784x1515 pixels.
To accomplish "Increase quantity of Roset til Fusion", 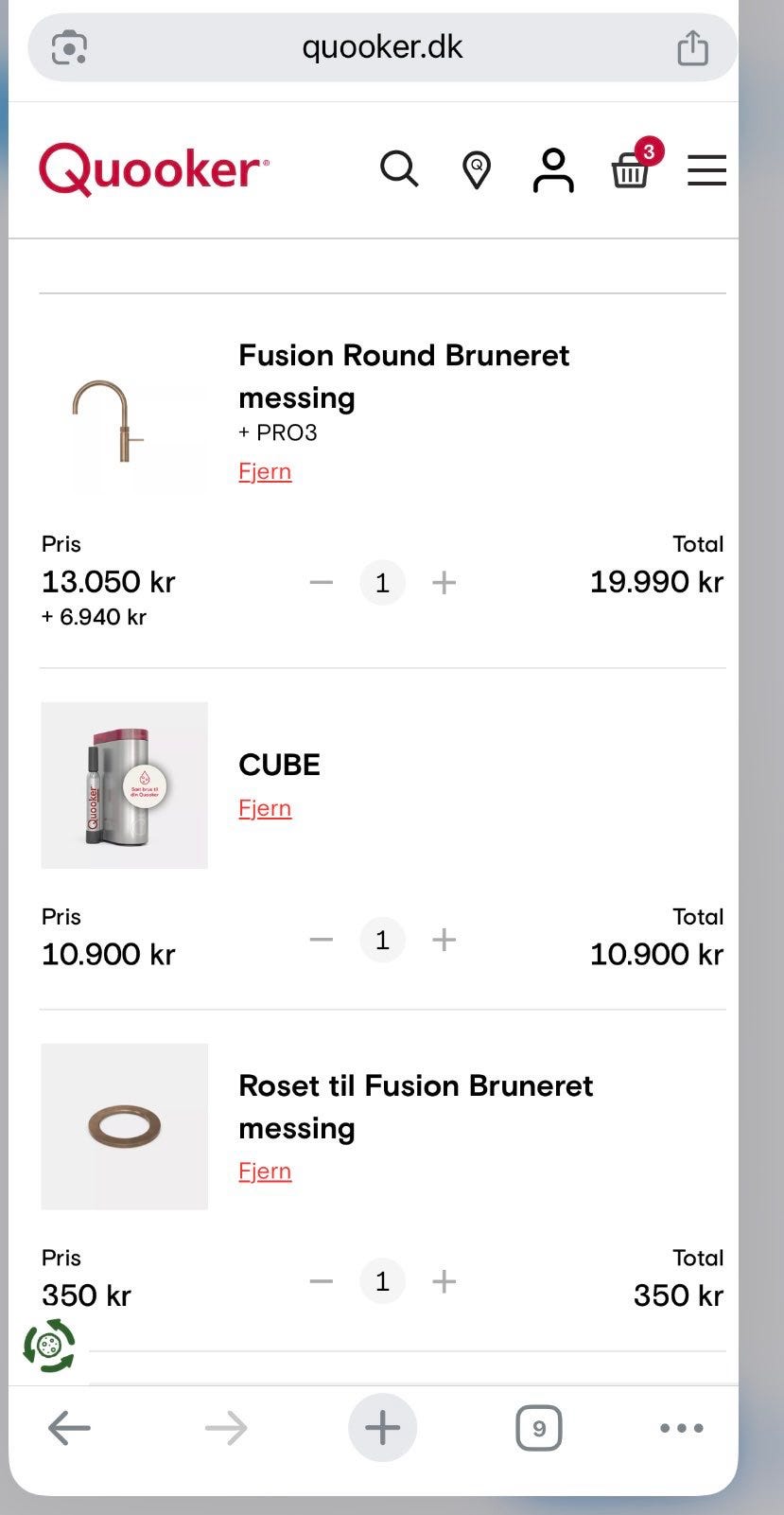I will pyautogui.click(x=444, y=1281).
